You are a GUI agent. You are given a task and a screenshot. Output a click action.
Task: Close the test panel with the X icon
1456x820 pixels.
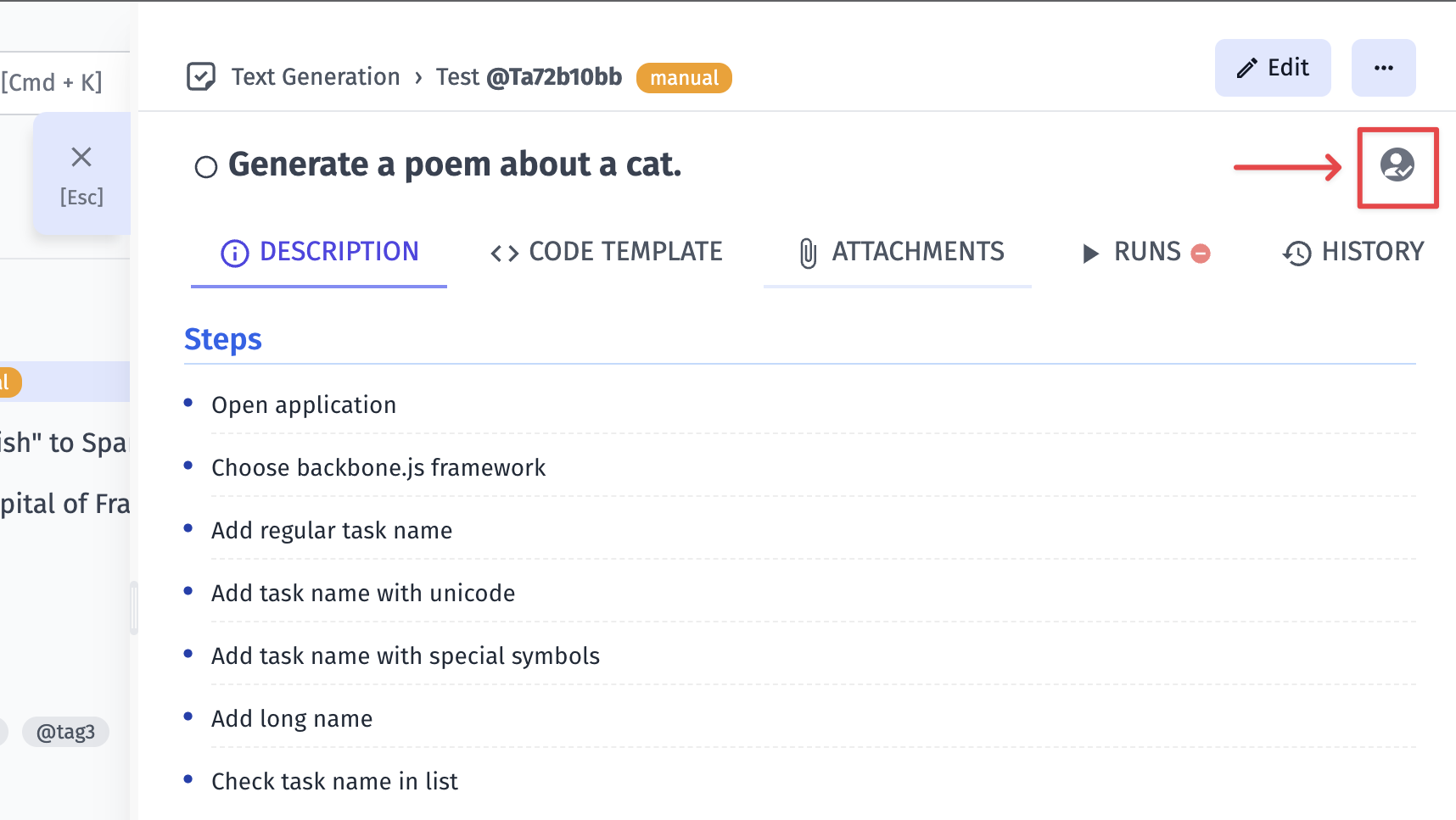(81, 158)
